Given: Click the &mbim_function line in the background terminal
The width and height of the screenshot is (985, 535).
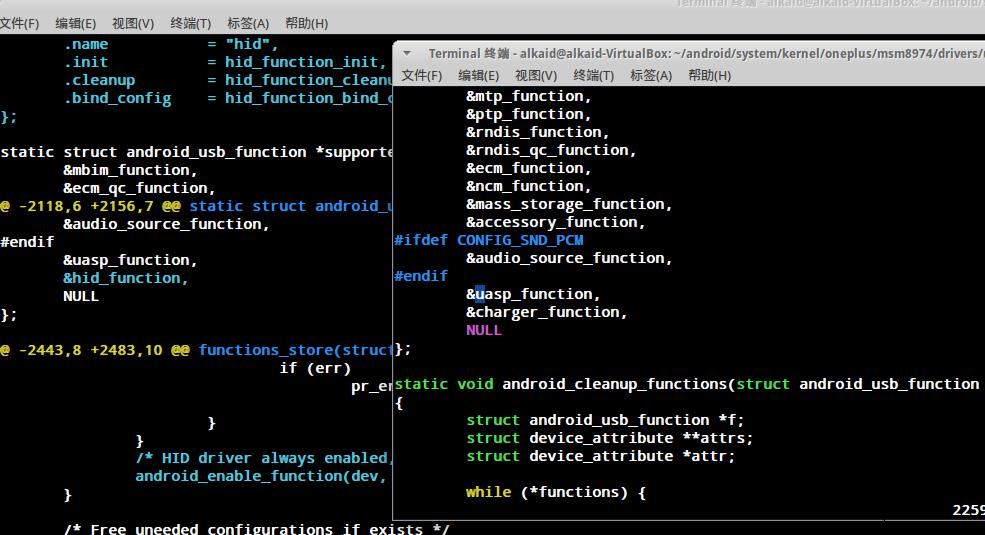Looking at the screenshot, I should [x=130, y=170].
